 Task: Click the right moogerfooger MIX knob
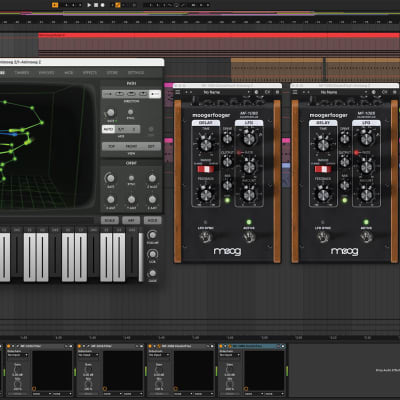[x=345, y=185]
